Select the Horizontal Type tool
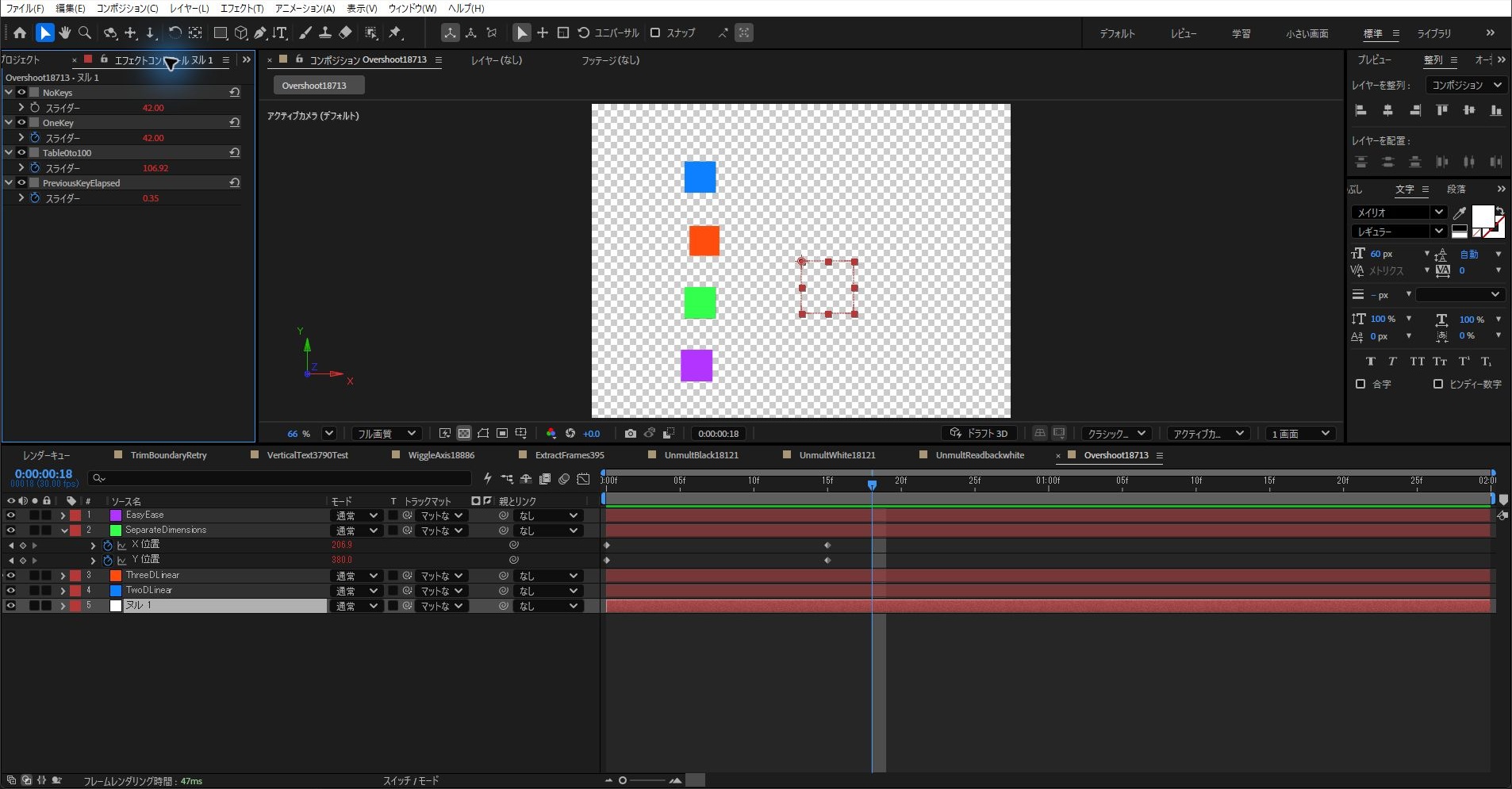This screenshot has width=1512, height=789. pyautogui.click(x=279, y=33)
